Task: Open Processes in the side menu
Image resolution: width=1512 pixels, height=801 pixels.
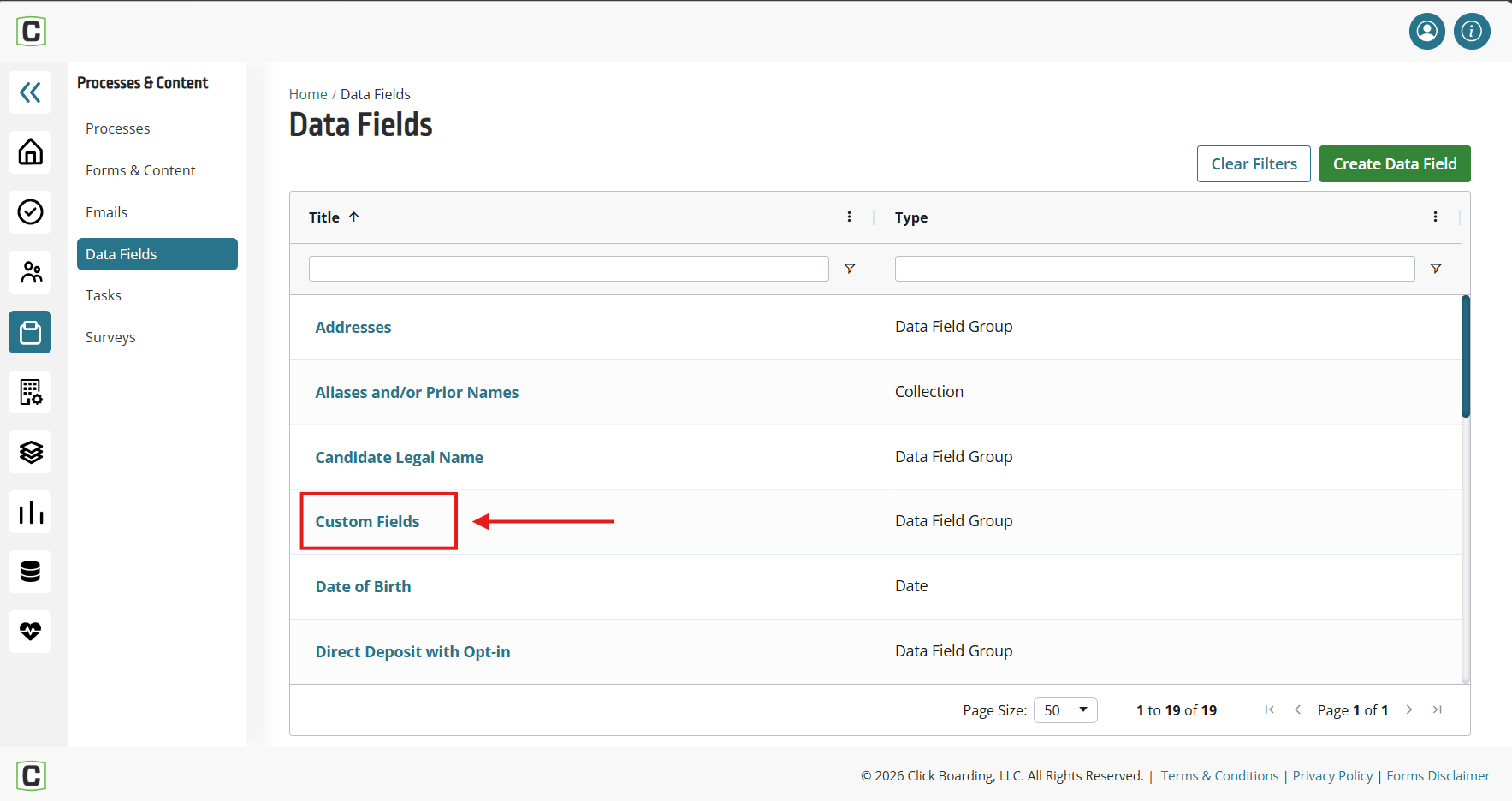Action: point(118,128)
